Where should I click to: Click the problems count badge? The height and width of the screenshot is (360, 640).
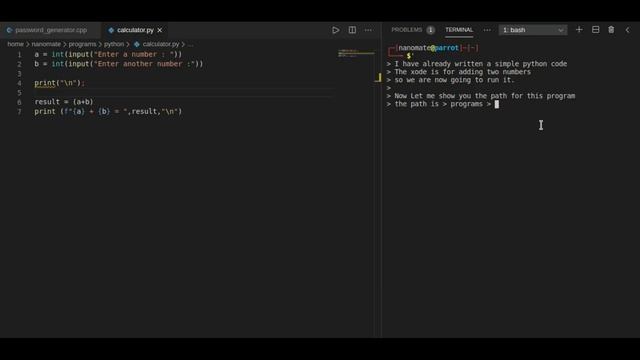[430, 30]
